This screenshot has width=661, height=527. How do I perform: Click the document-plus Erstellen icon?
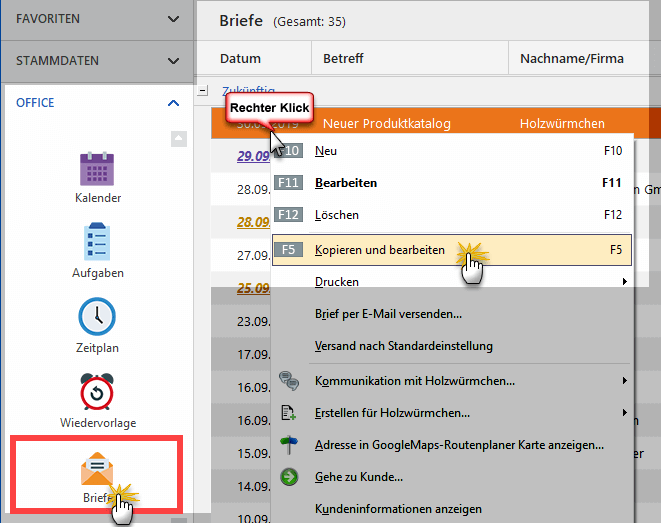tap(289, 413)
